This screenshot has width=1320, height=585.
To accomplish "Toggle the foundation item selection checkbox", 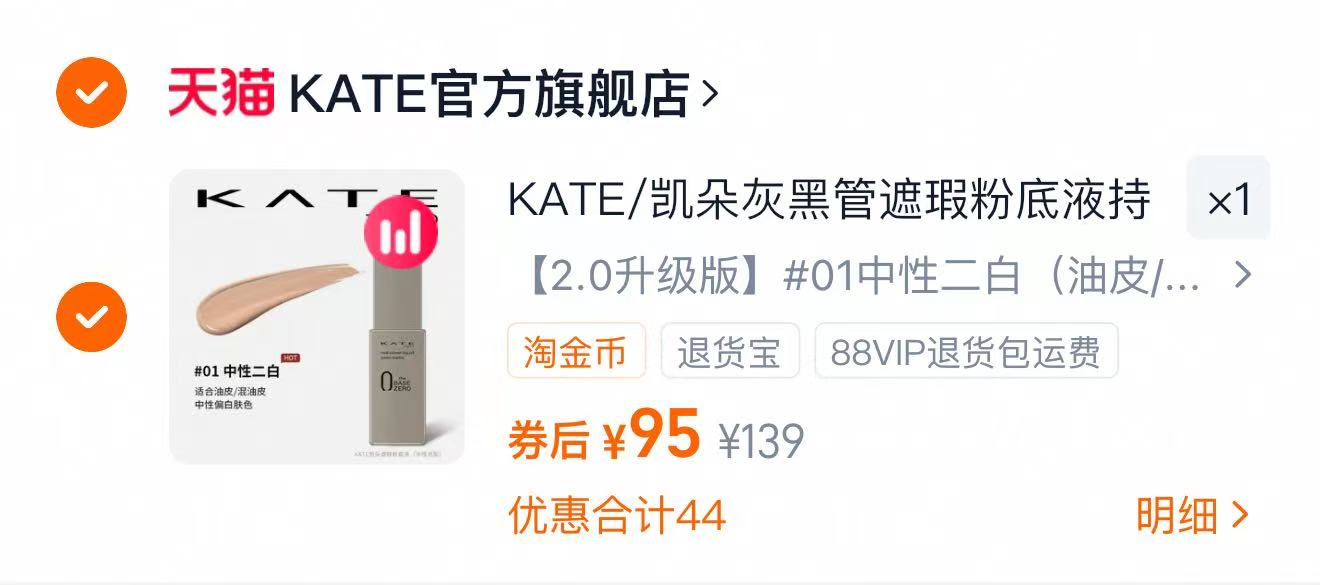I will 91,317.
